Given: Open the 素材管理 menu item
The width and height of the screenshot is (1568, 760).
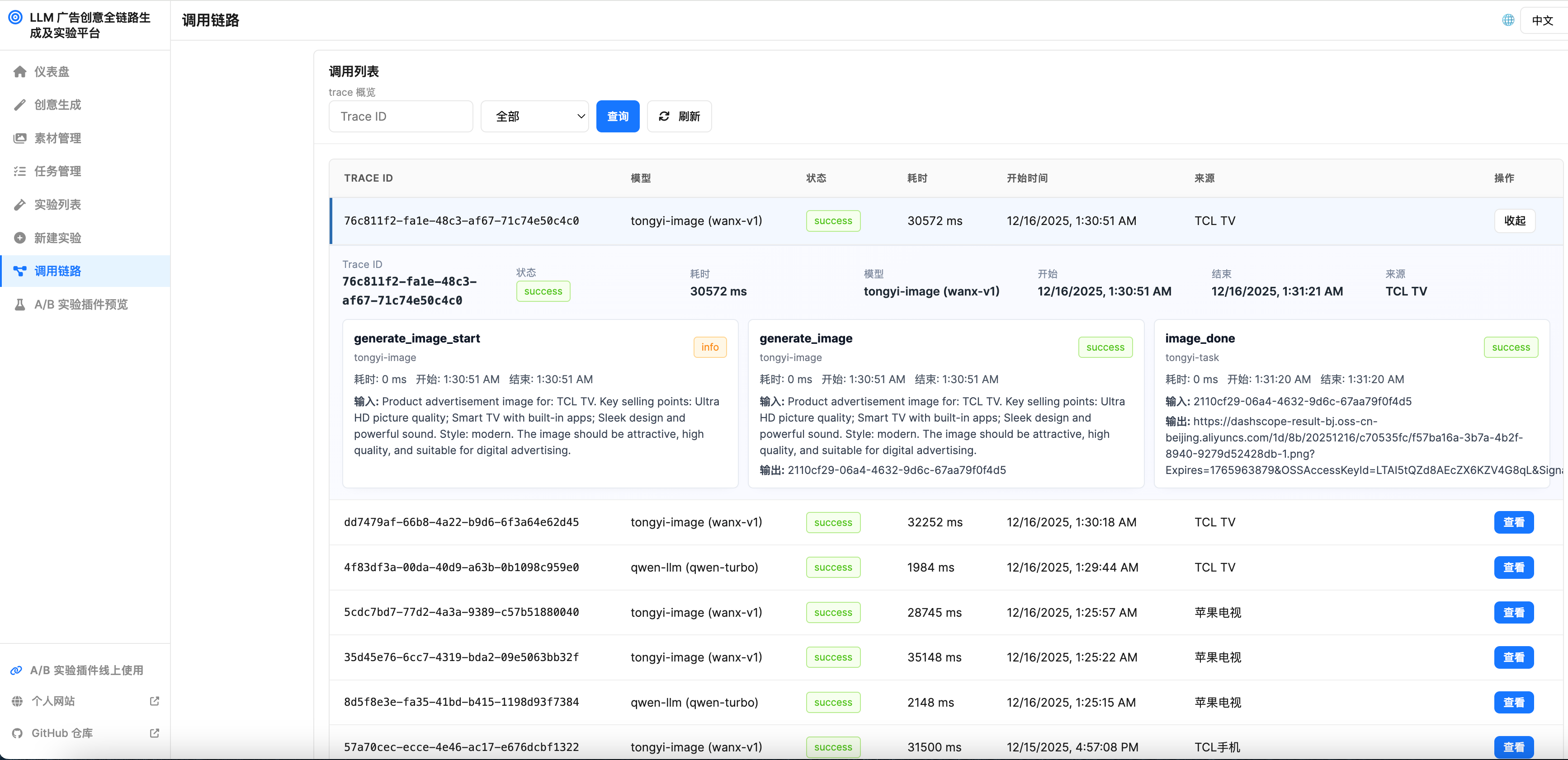Looking at the screenshot, I should pos(85,138).
